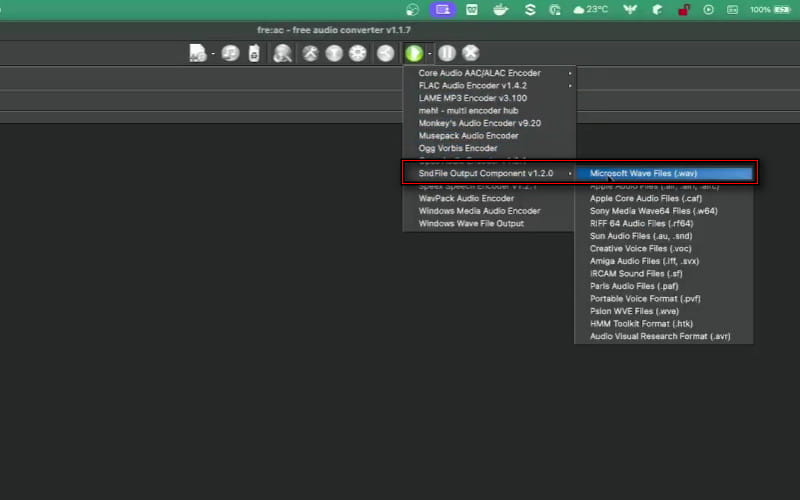
Task: Select Amiga Audio Files (.iff, .svx)
Action: (644, 261)
